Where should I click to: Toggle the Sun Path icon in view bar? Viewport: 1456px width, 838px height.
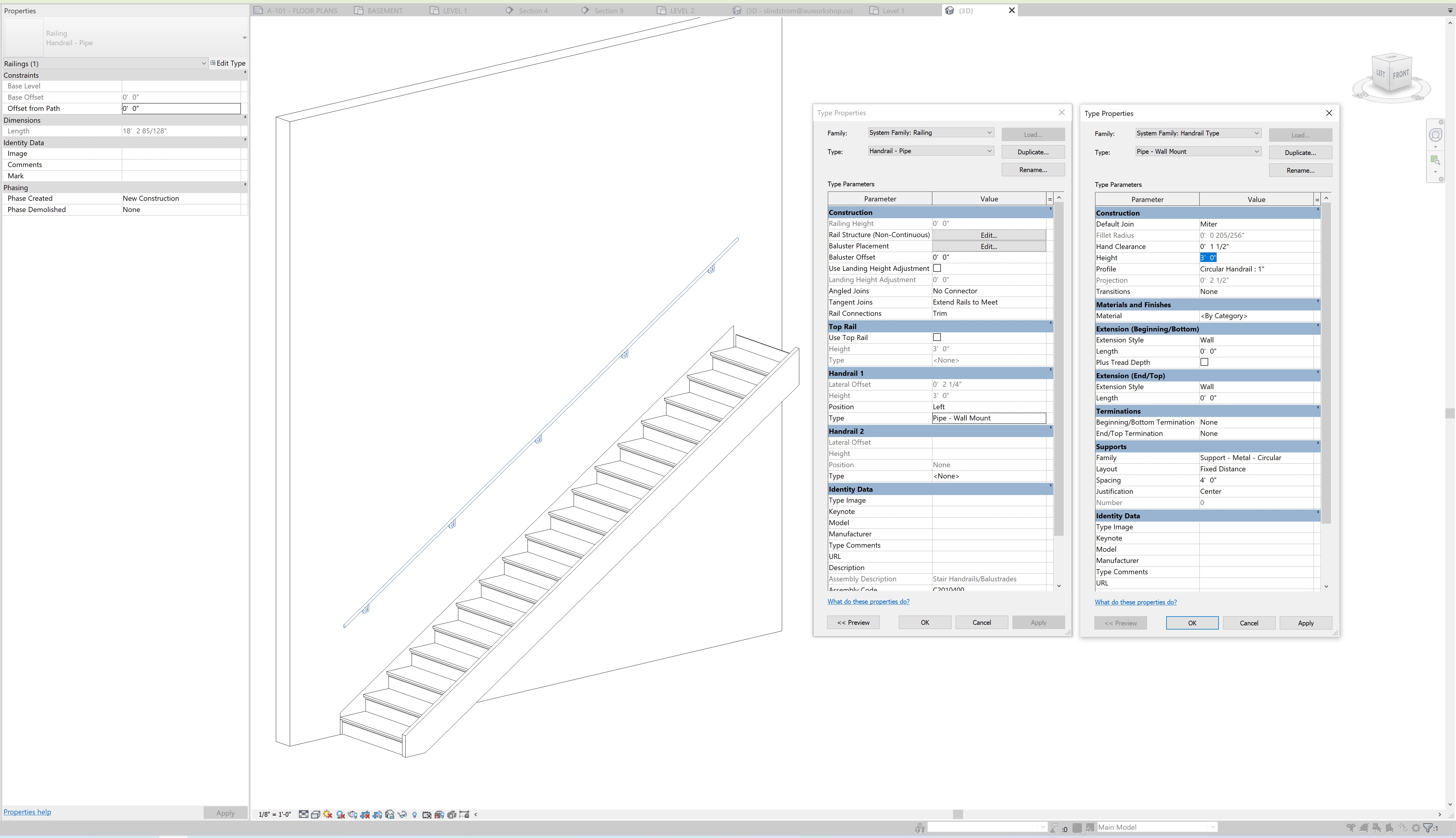[x=328, y=814]
